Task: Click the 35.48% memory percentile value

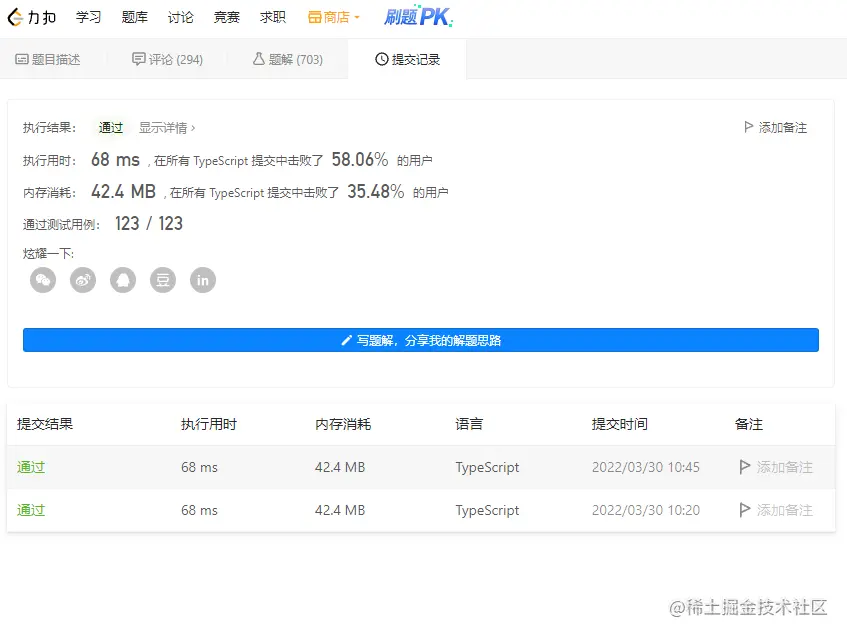Action: click(x=375, y=191)
